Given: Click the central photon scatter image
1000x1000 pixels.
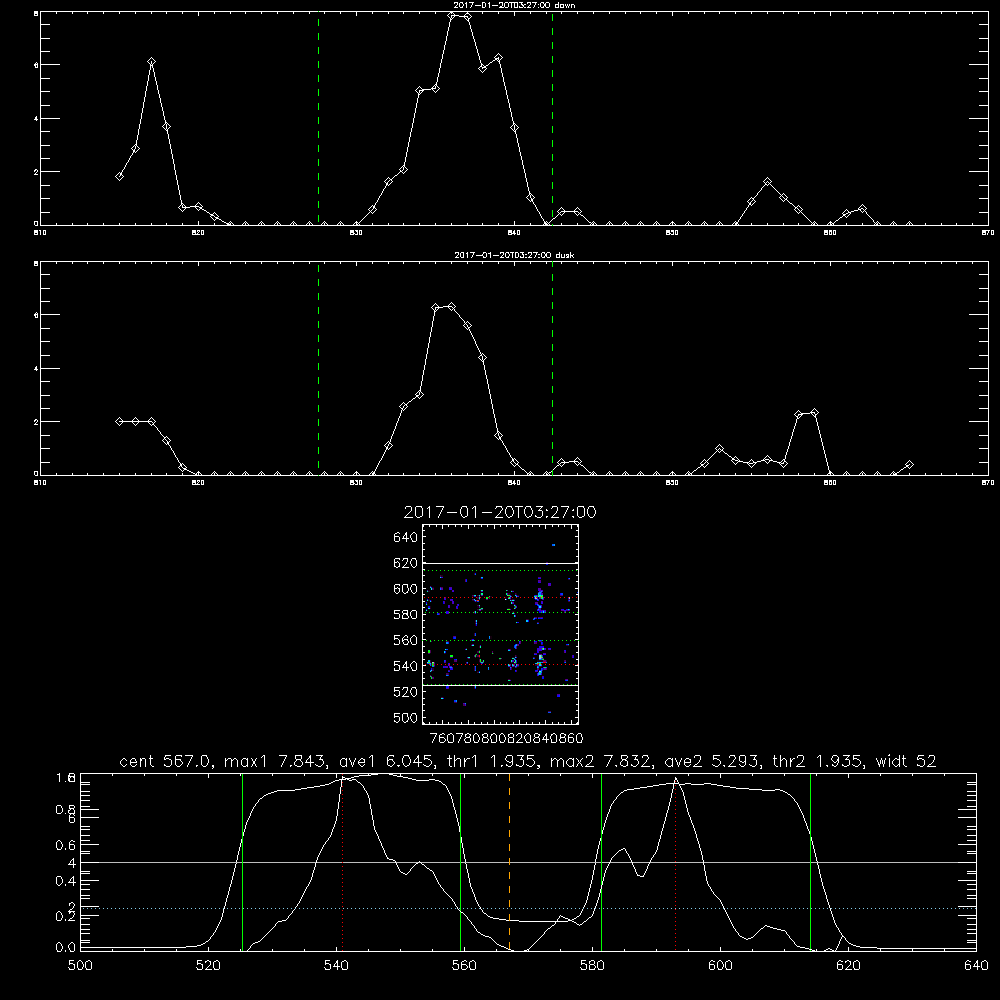Looking at the screenshot, I should [x=501, y=624].
